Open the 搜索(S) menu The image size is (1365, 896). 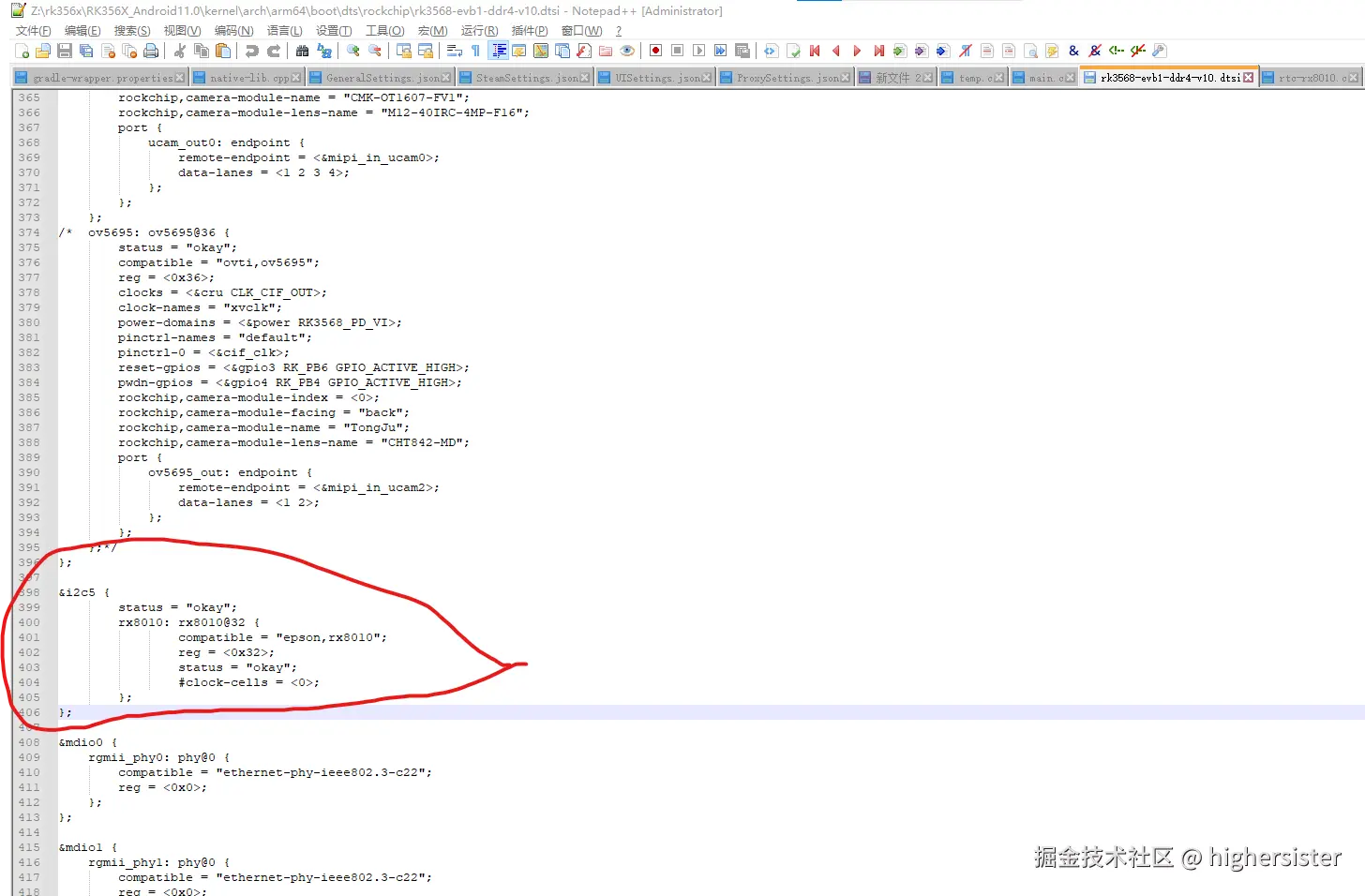tap(132, 31)
